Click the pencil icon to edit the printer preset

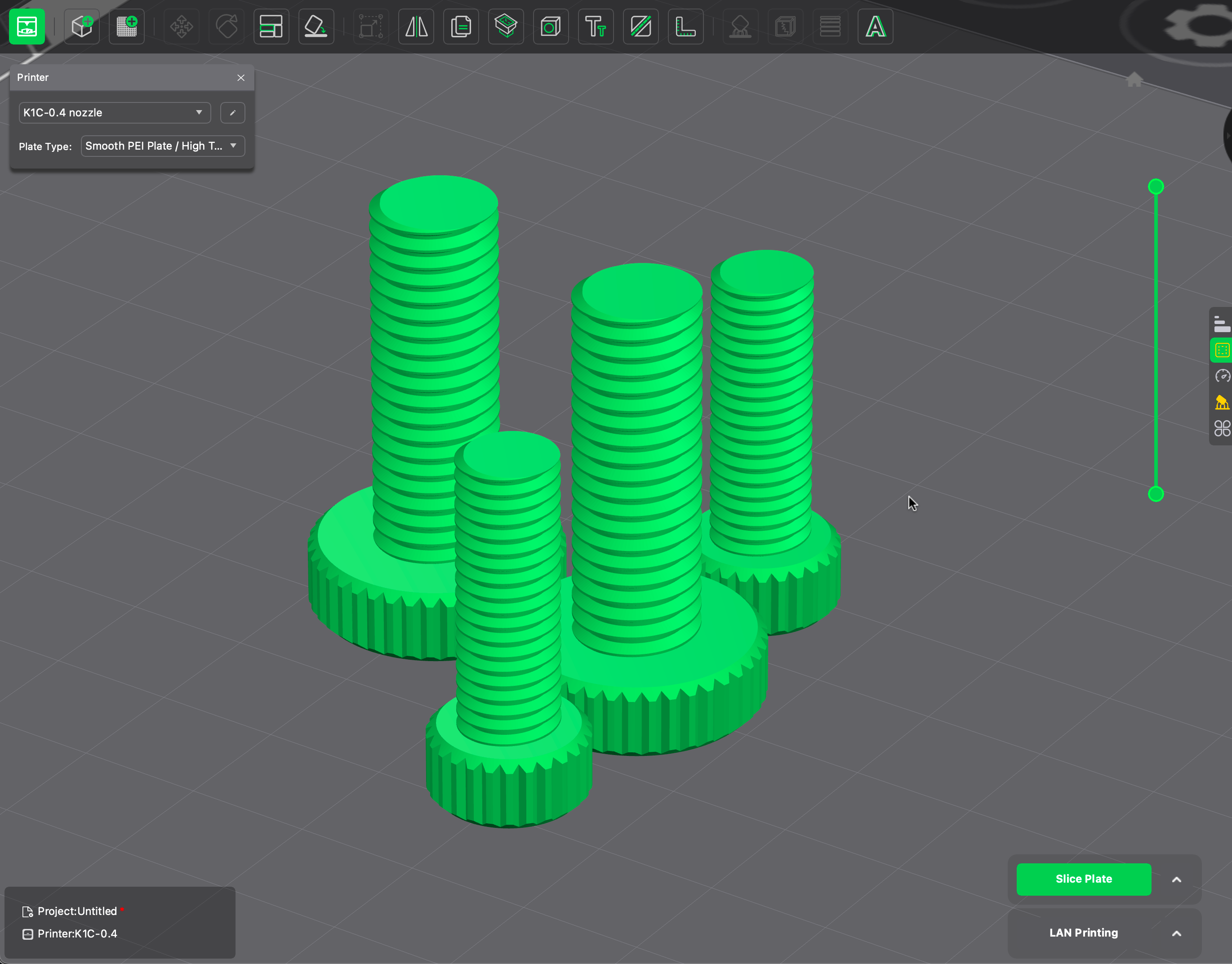click(x=232, y=112)
